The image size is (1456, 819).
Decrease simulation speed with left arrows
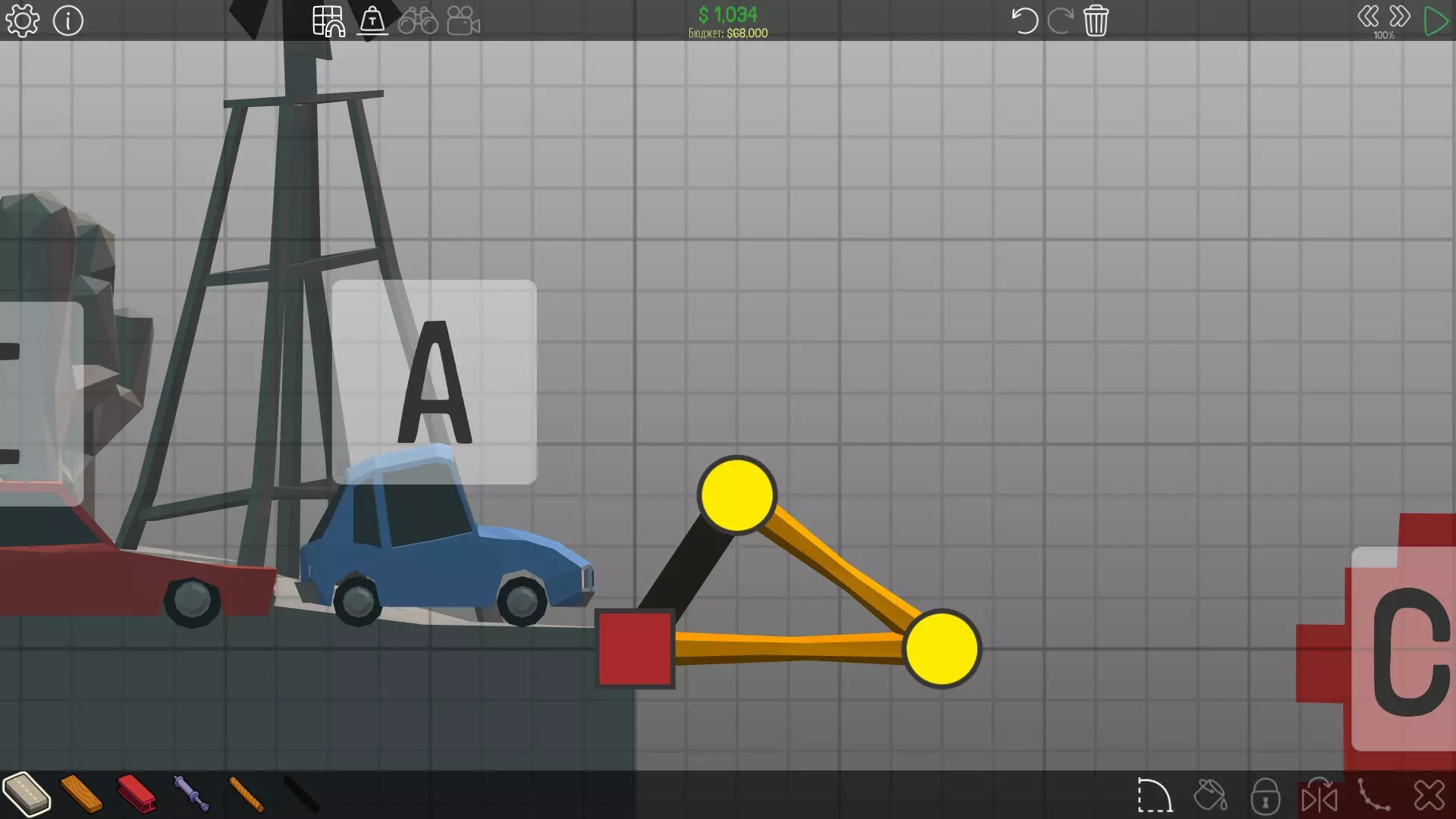click(x=1368, y=16)
